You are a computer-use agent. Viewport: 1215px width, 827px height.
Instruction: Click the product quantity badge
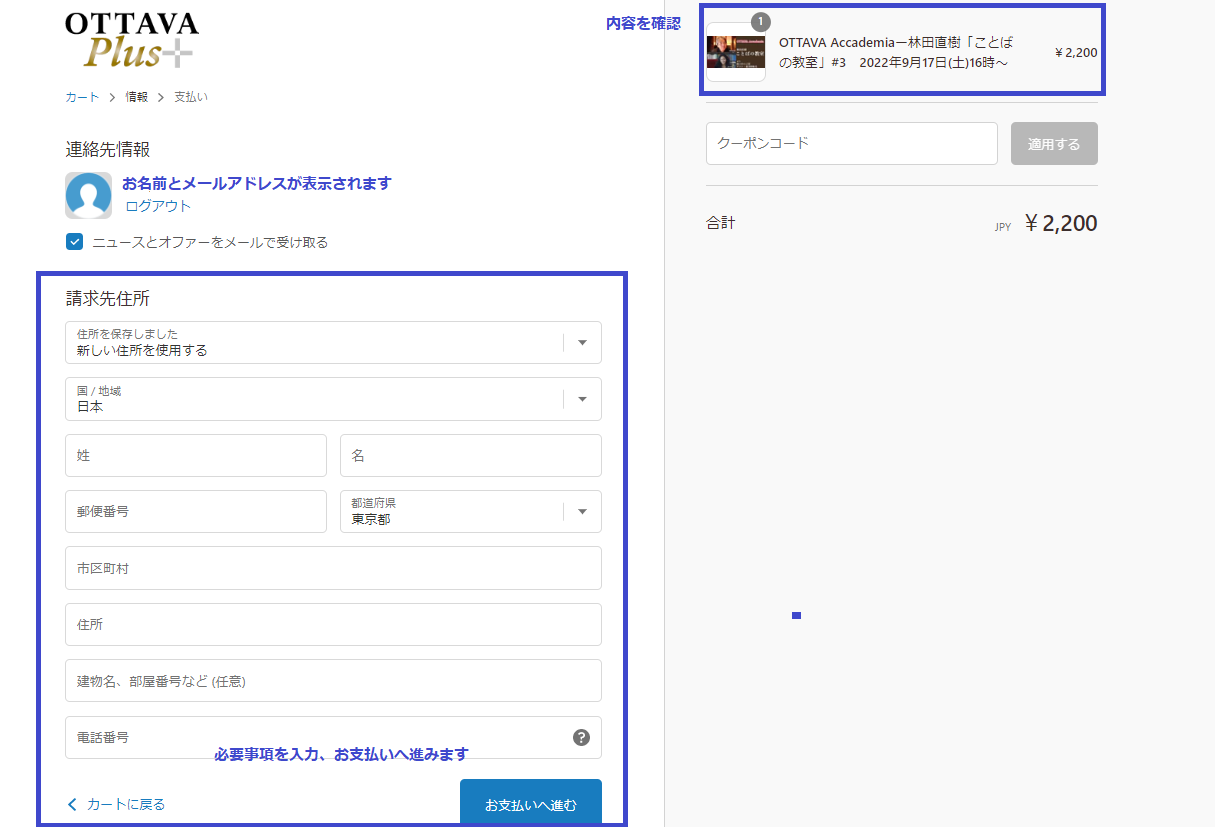tap(761, 21)
